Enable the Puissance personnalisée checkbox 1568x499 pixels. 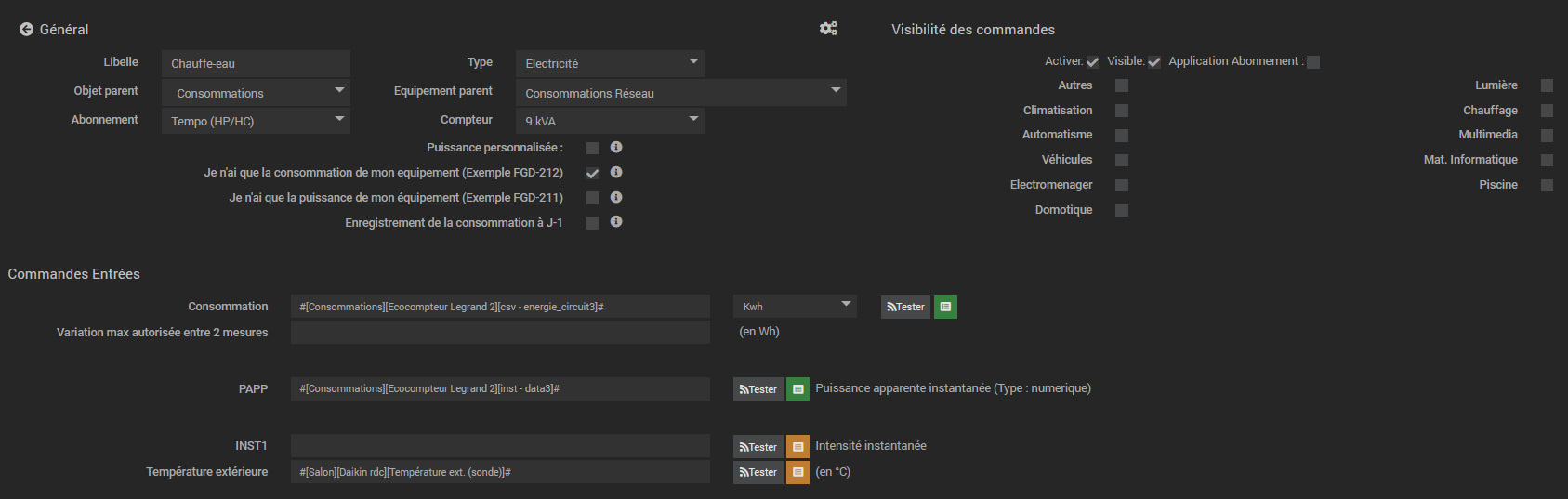pyautogui.click(x=592, y=148)
